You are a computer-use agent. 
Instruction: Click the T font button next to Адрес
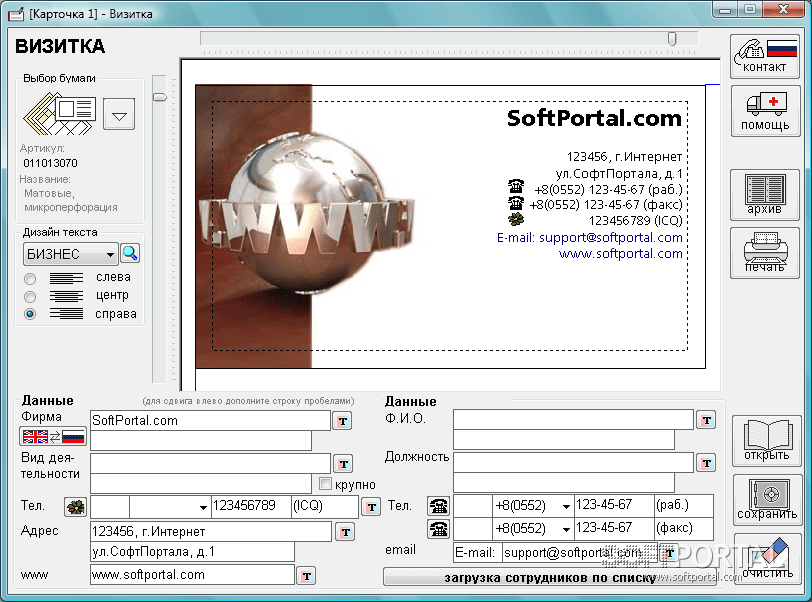(345, 532)
